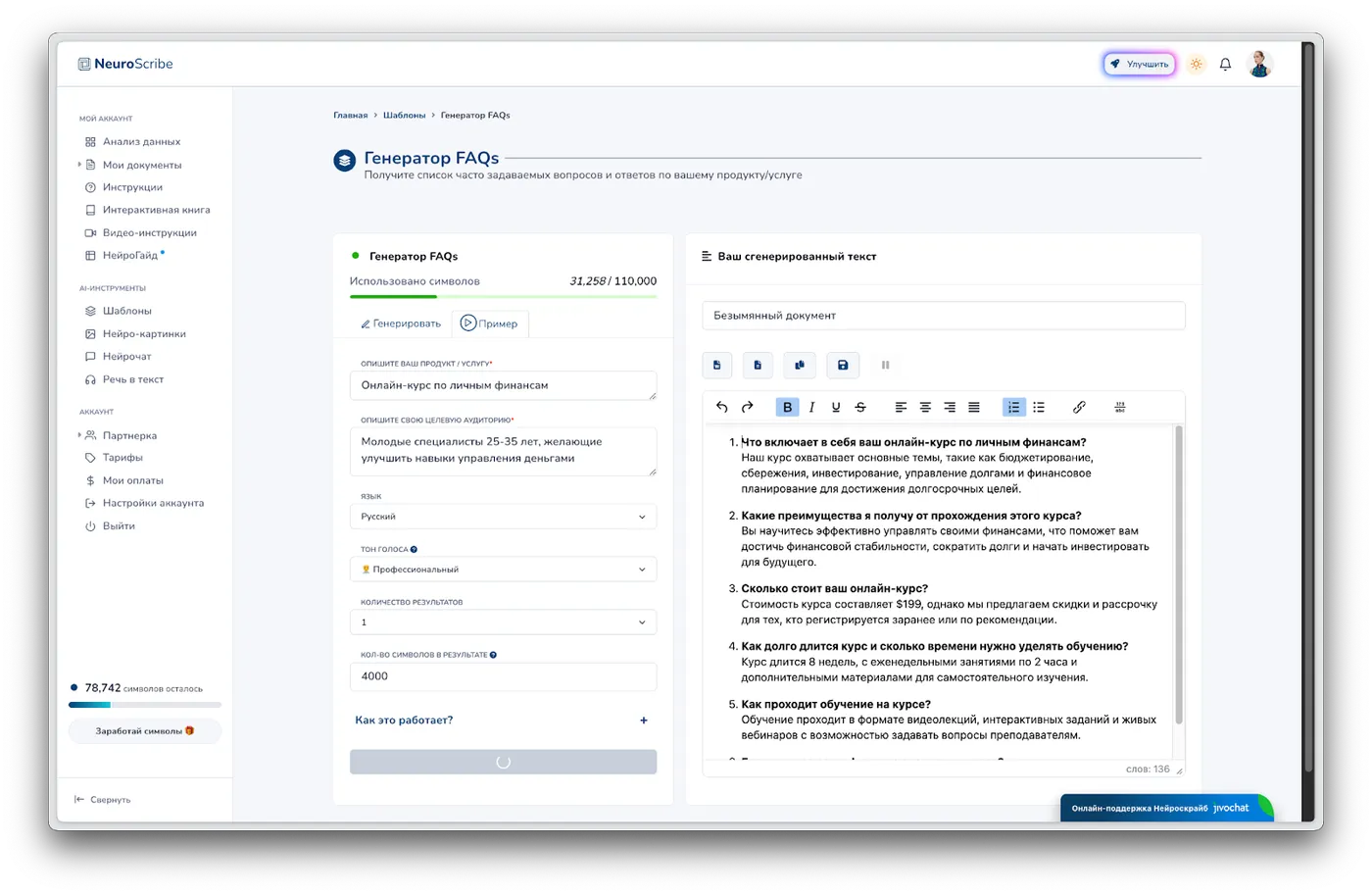Align text to the right
The height and width of the screenshot is (895, 1372).
[950, 407]
